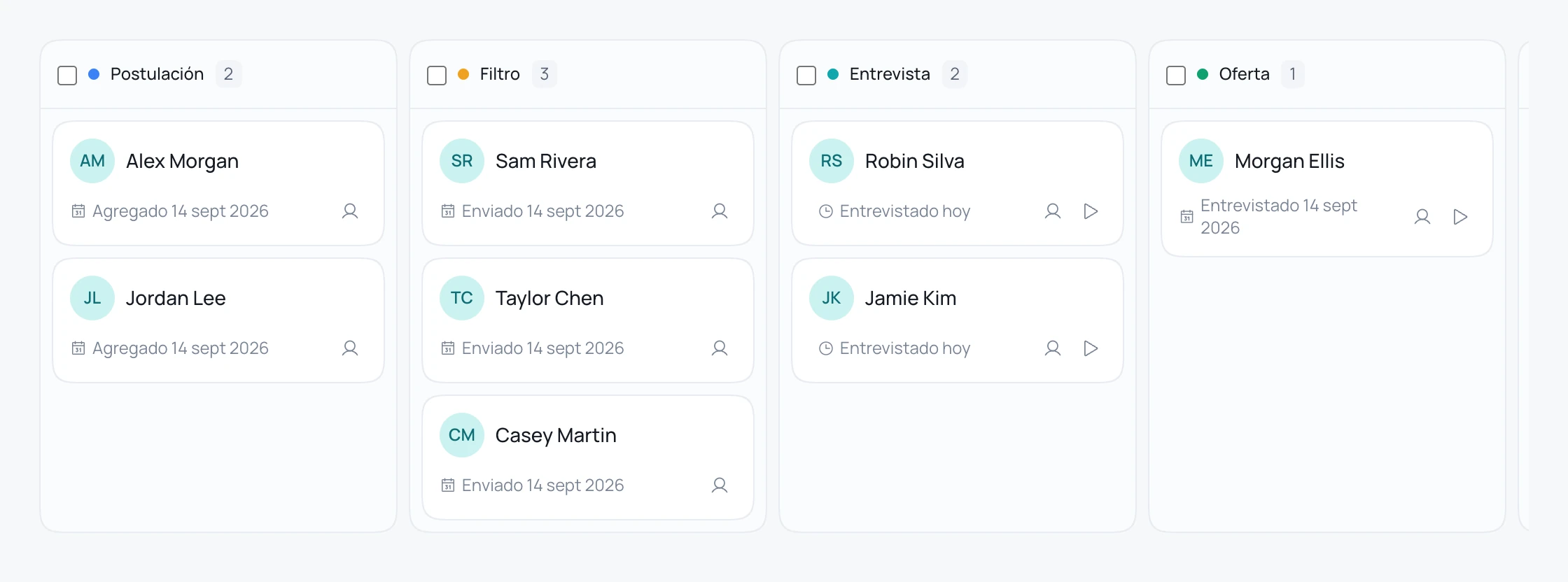The height and width of the screenshot is (582, 1568).
Task: Click the calendar icon on Morgan Ellis's card
Action: [x=1187, y=217]
